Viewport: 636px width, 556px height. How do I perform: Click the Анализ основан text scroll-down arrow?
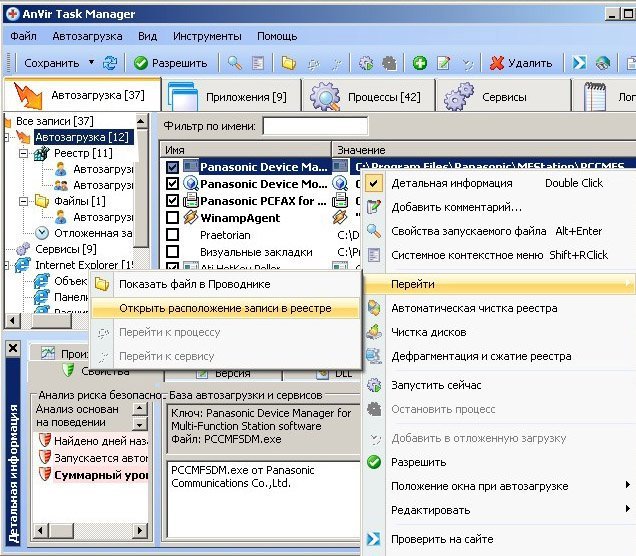coord(140,424)
